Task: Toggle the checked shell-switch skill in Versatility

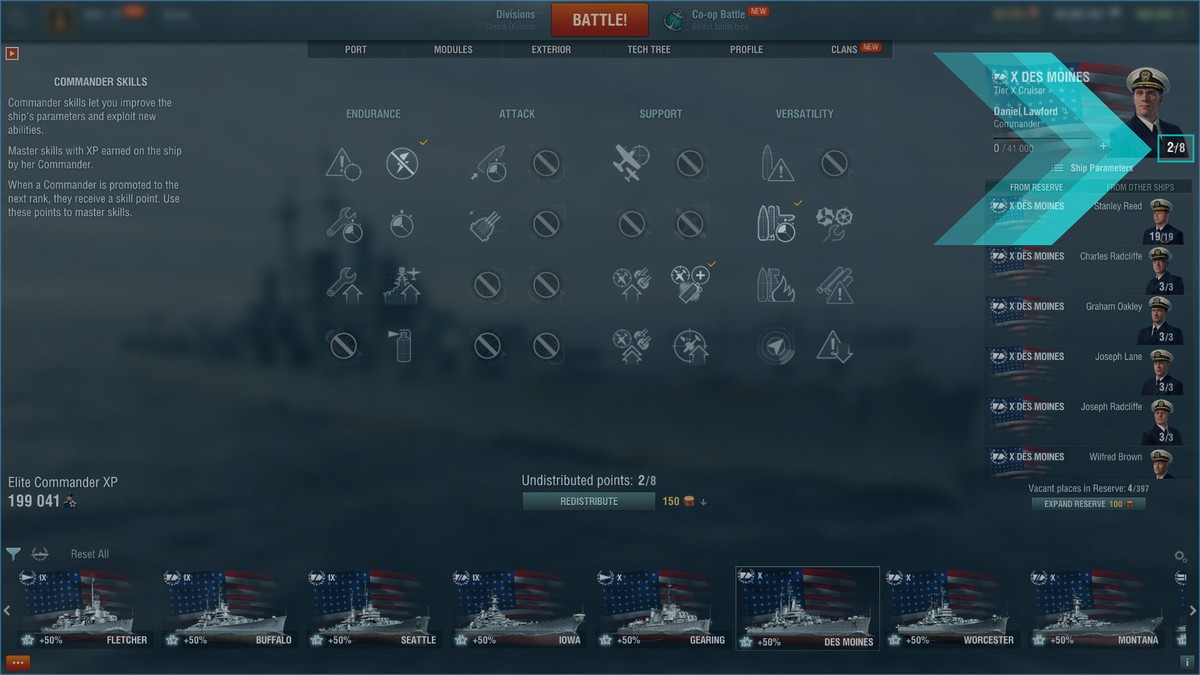Action: (x=775, y=224)
